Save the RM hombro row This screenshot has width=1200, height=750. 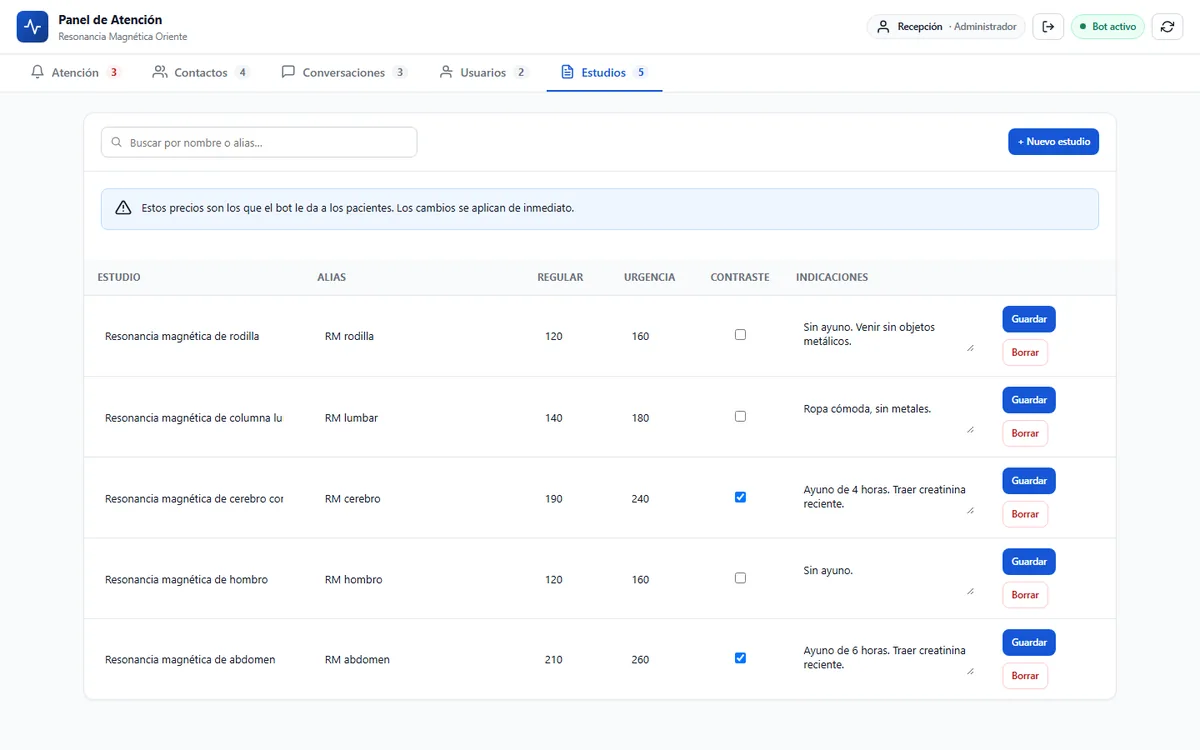[x=1029, y=562]
